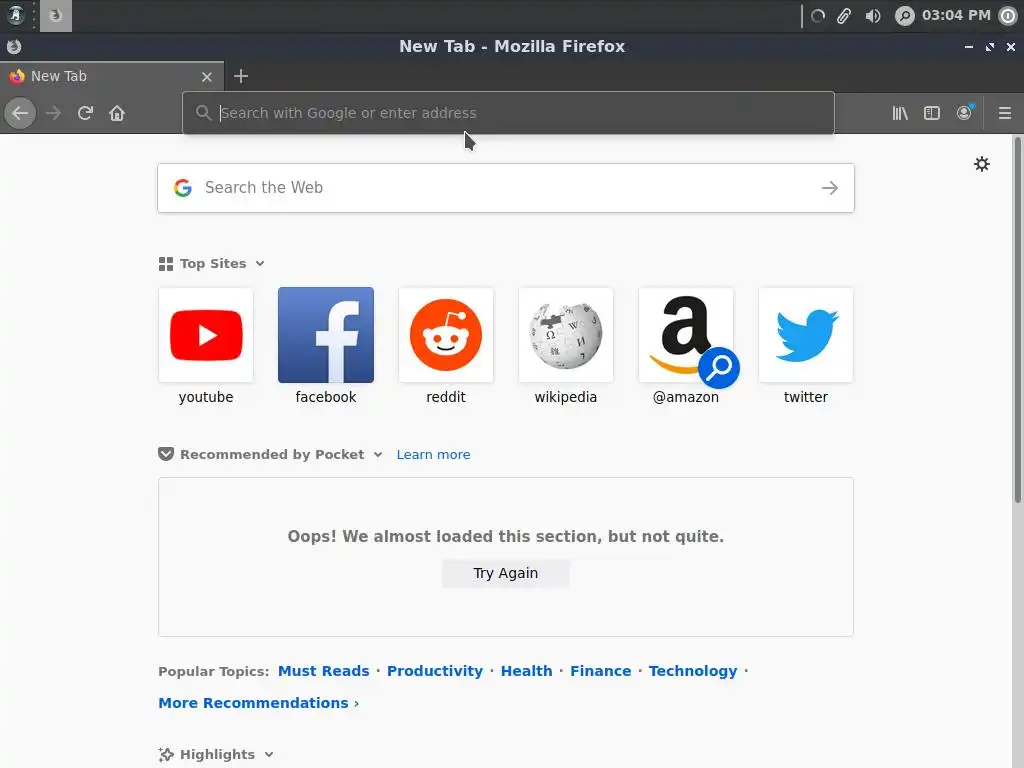The image size is (1024, 768).
Task: Focus the address bar input
Action: [x=508, y=113]
